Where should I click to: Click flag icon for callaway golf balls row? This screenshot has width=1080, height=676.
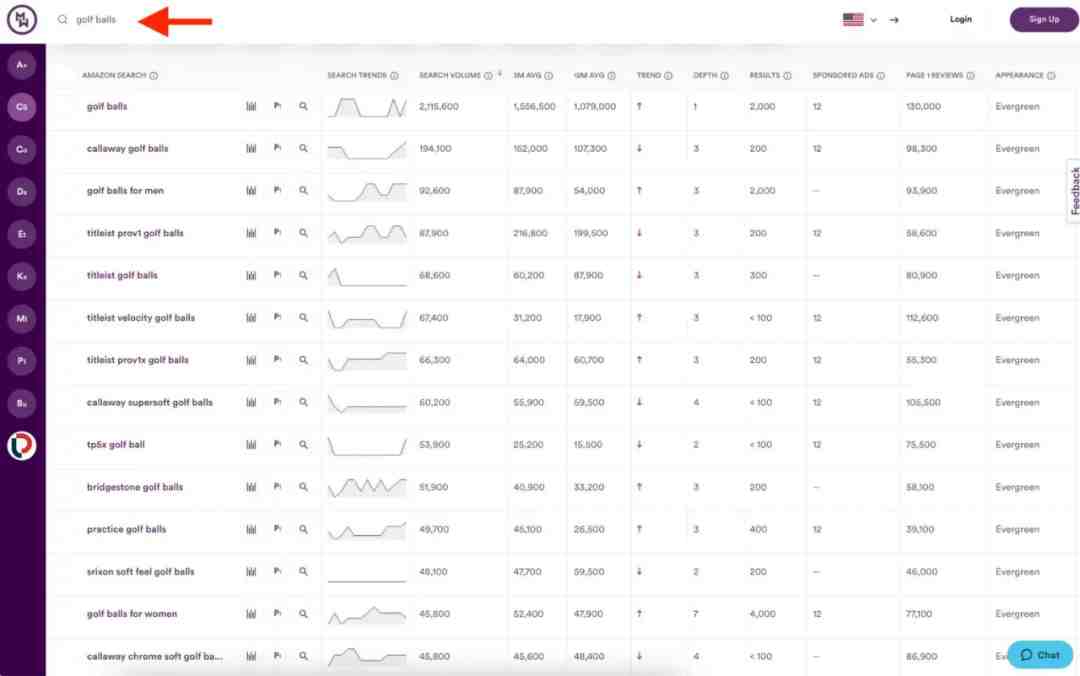277,148
